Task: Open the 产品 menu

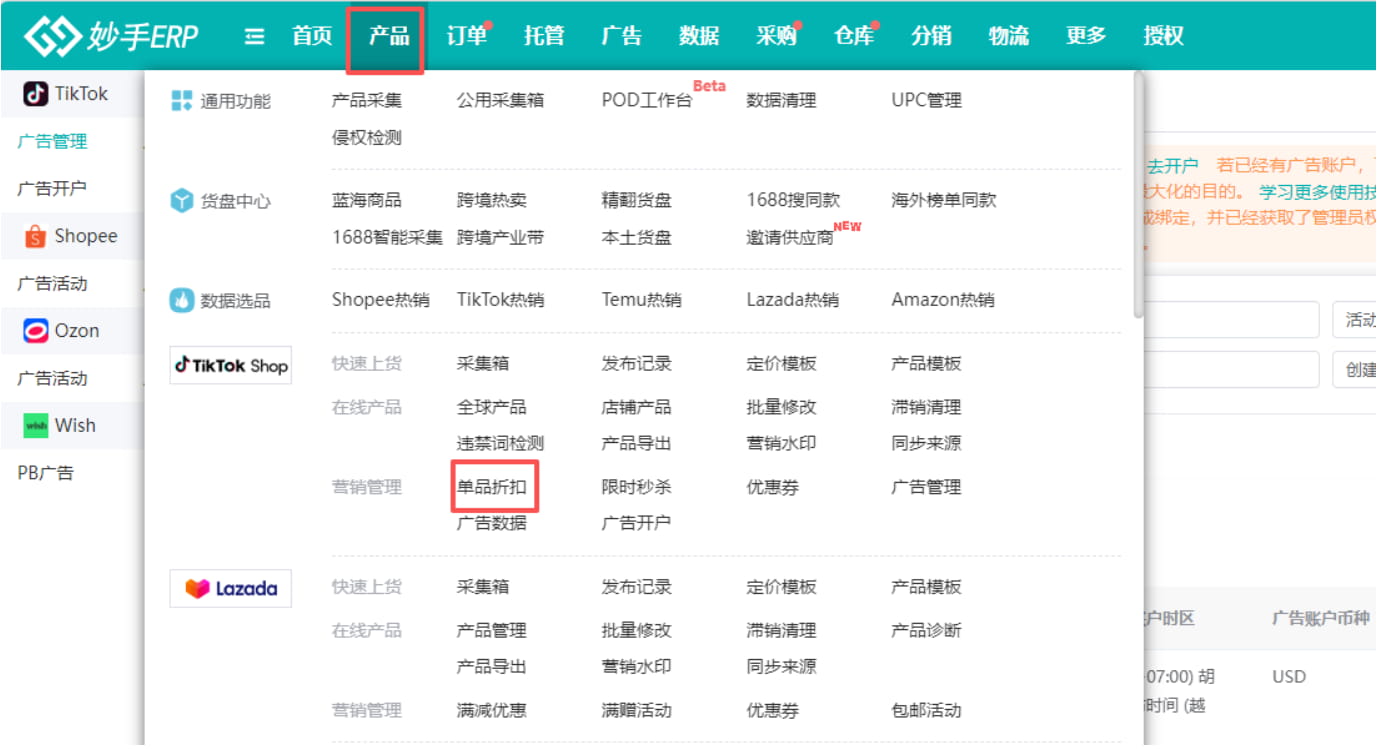Action: tap(389, 36)
